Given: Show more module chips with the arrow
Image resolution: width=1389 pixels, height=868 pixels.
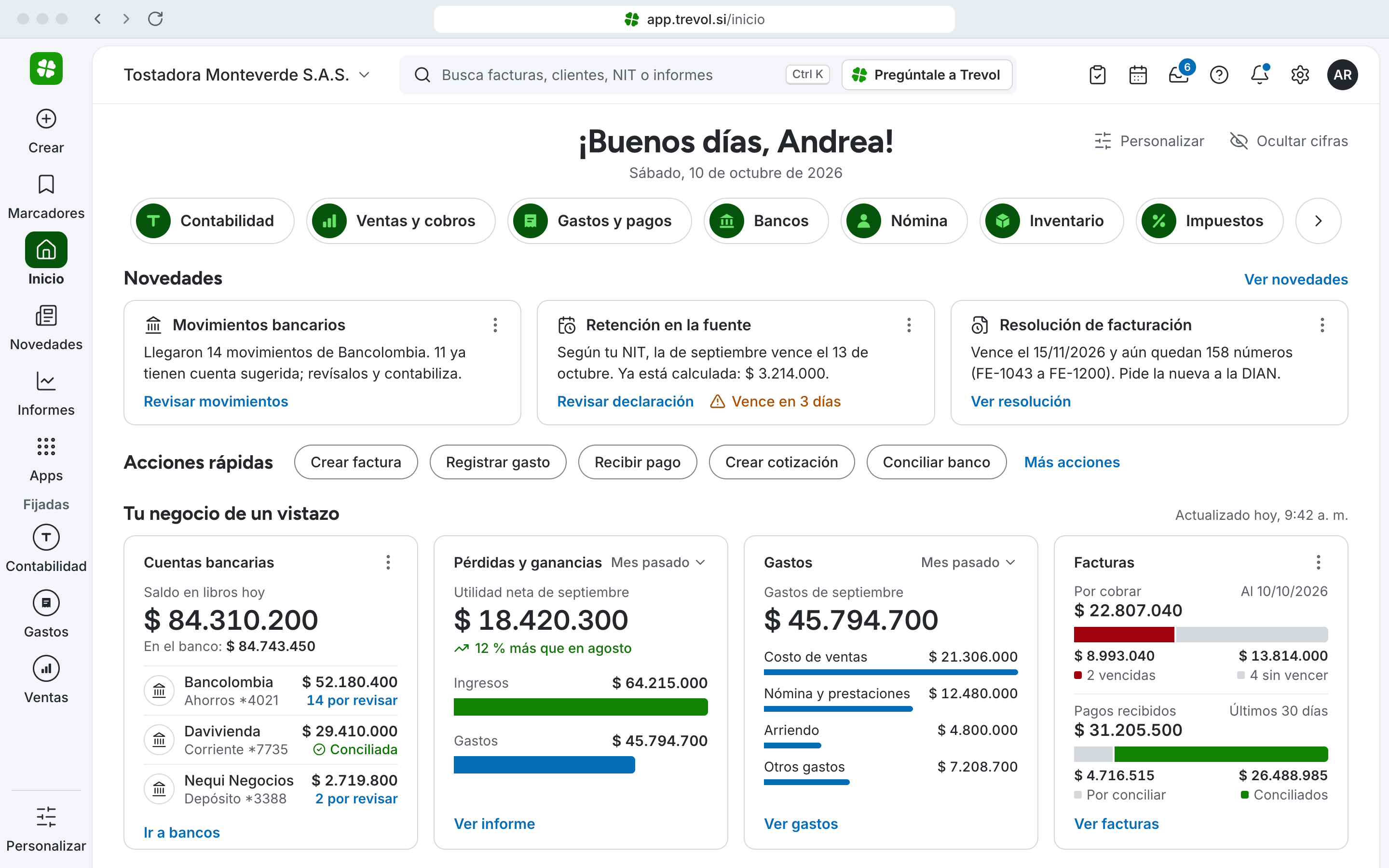Looking at the screenshot, I should [1319, 221].
